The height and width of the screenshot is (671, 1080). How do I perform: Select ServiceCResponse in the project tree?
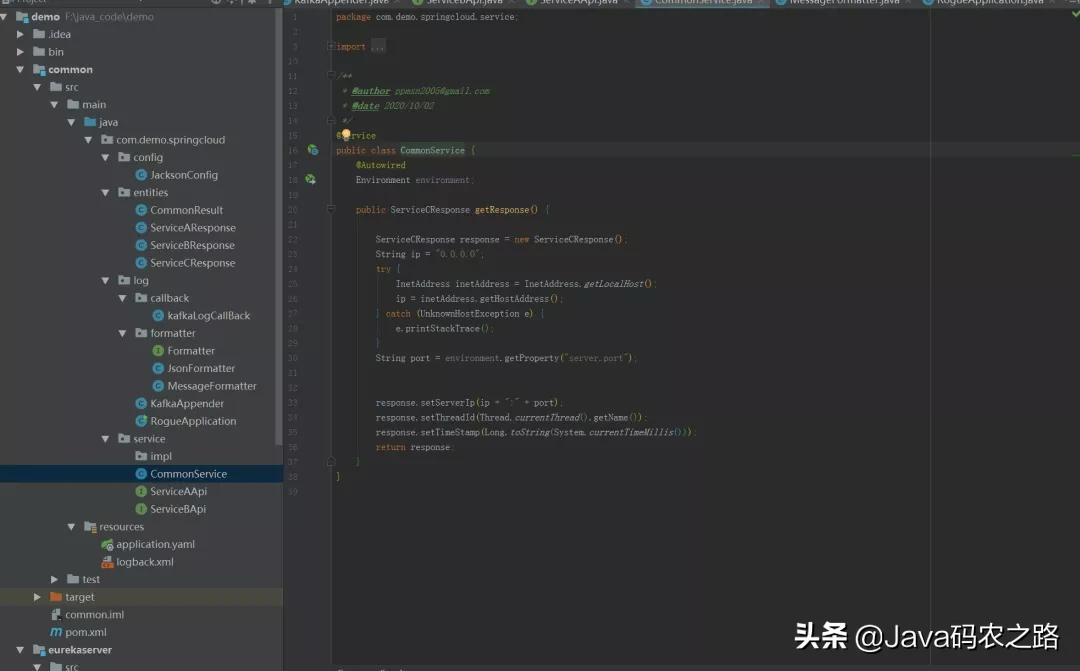point(192,263)
